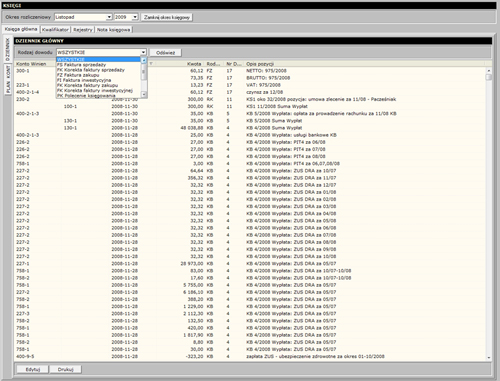The image size is (500, 381).
Task: Click amount cell '48 038,88'
Action: click(x=192, y=128)
